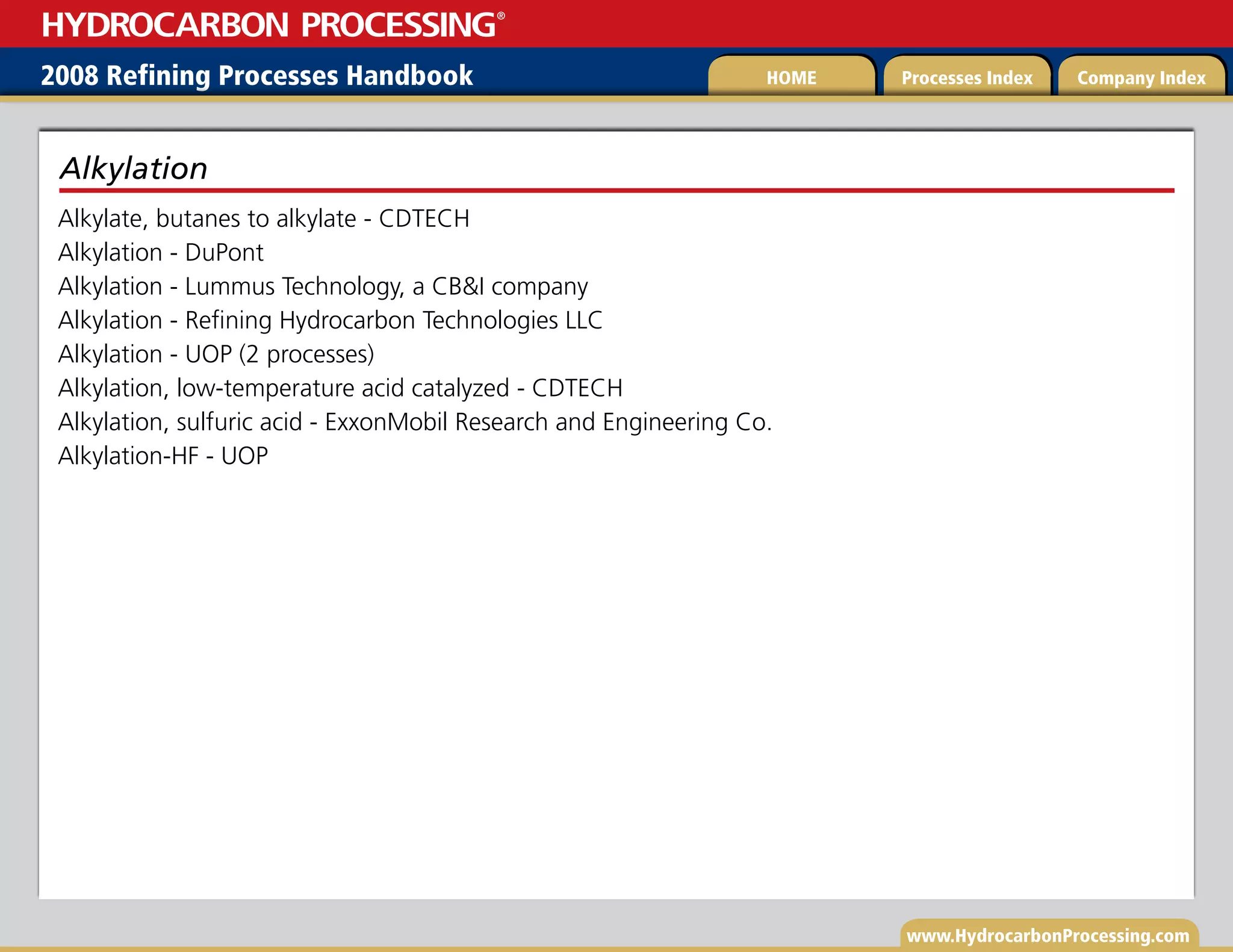
Task: Open Alkylate, butanes to alkylate - CDTECH
Action: (264, 218)
